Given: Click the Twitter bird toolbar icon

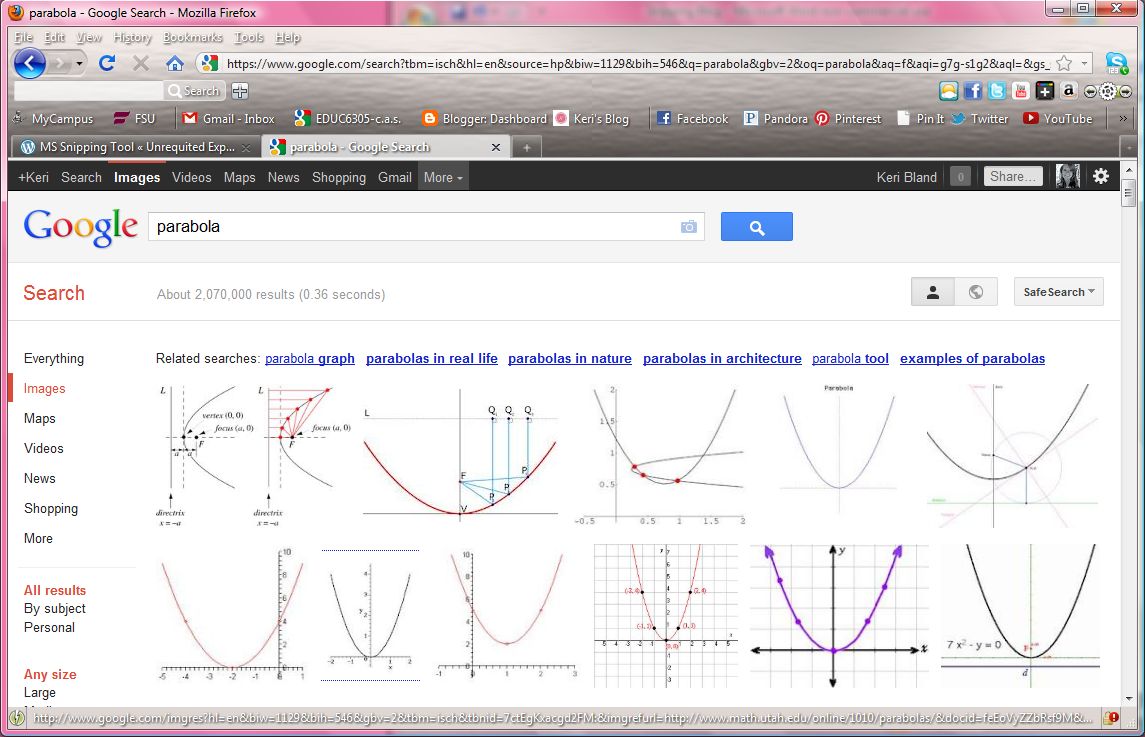Looking at the screenshot, I should 997,91.
